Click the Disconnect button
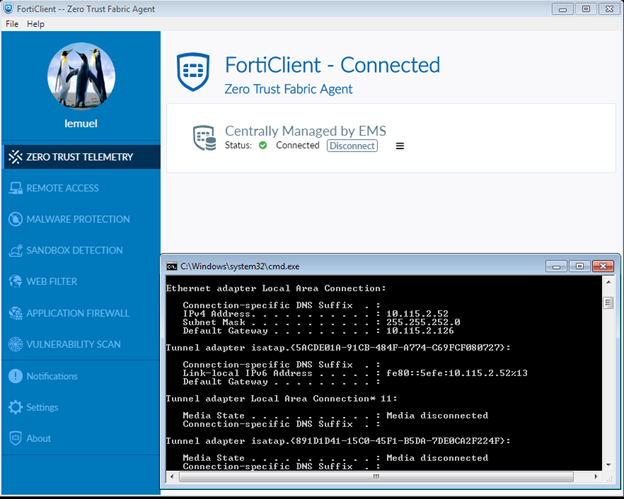This screenshot has height=499, width=624. coord(352,146)
